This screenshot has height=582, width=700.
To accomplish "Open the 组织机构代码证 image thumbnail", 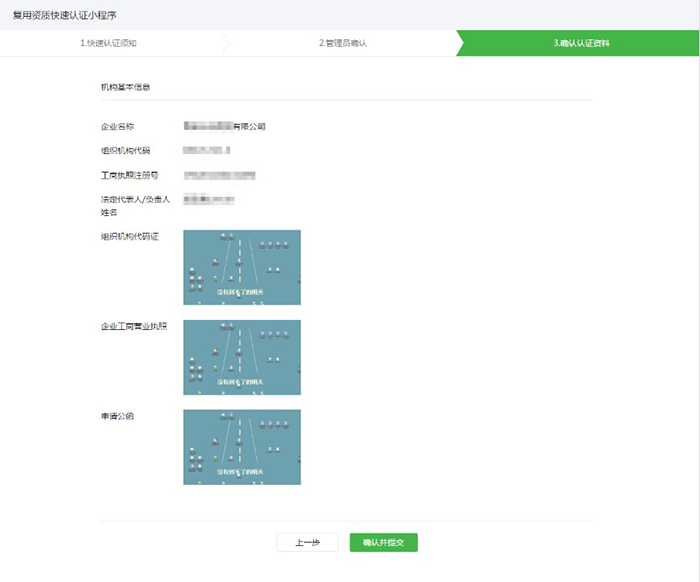I will click(242, 267).
